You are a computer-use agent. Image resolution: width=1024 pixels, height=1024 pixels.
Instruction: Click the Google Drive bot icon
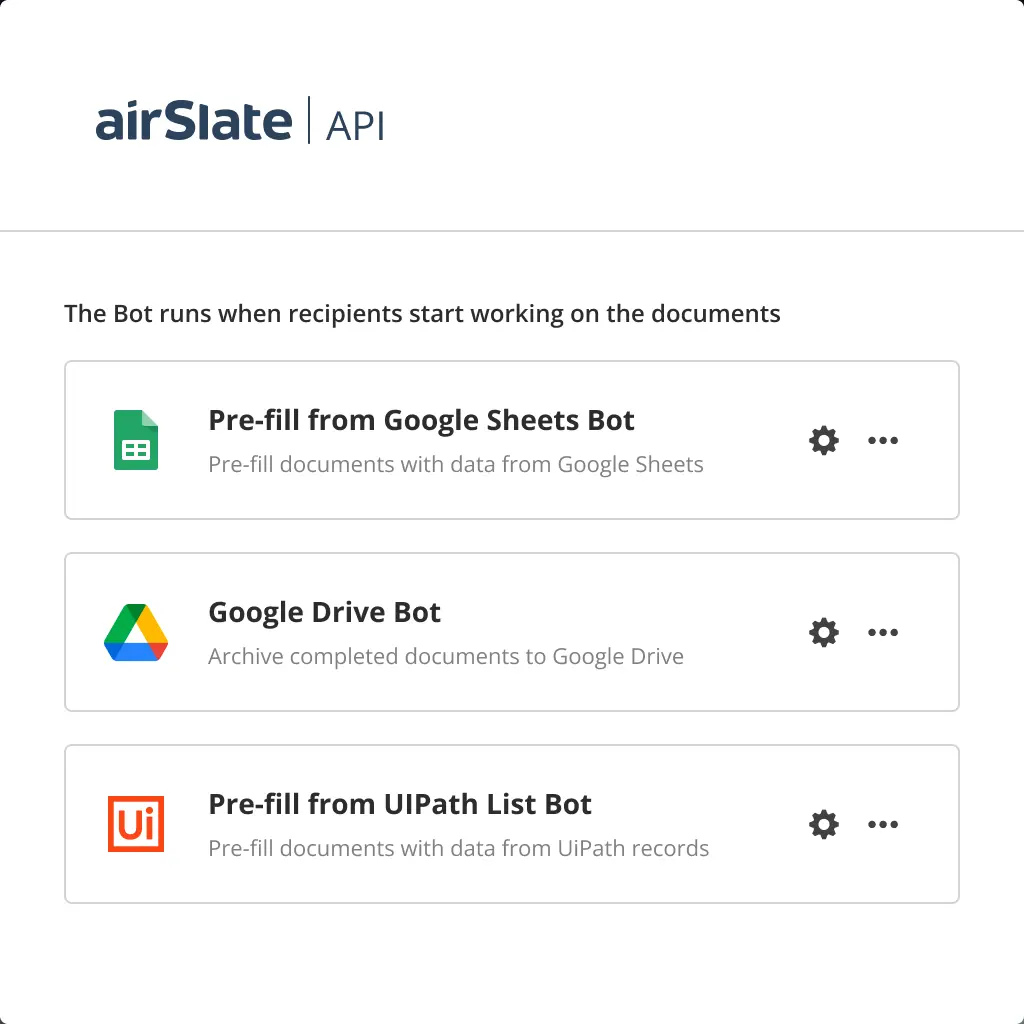click(x=137, y=632)
